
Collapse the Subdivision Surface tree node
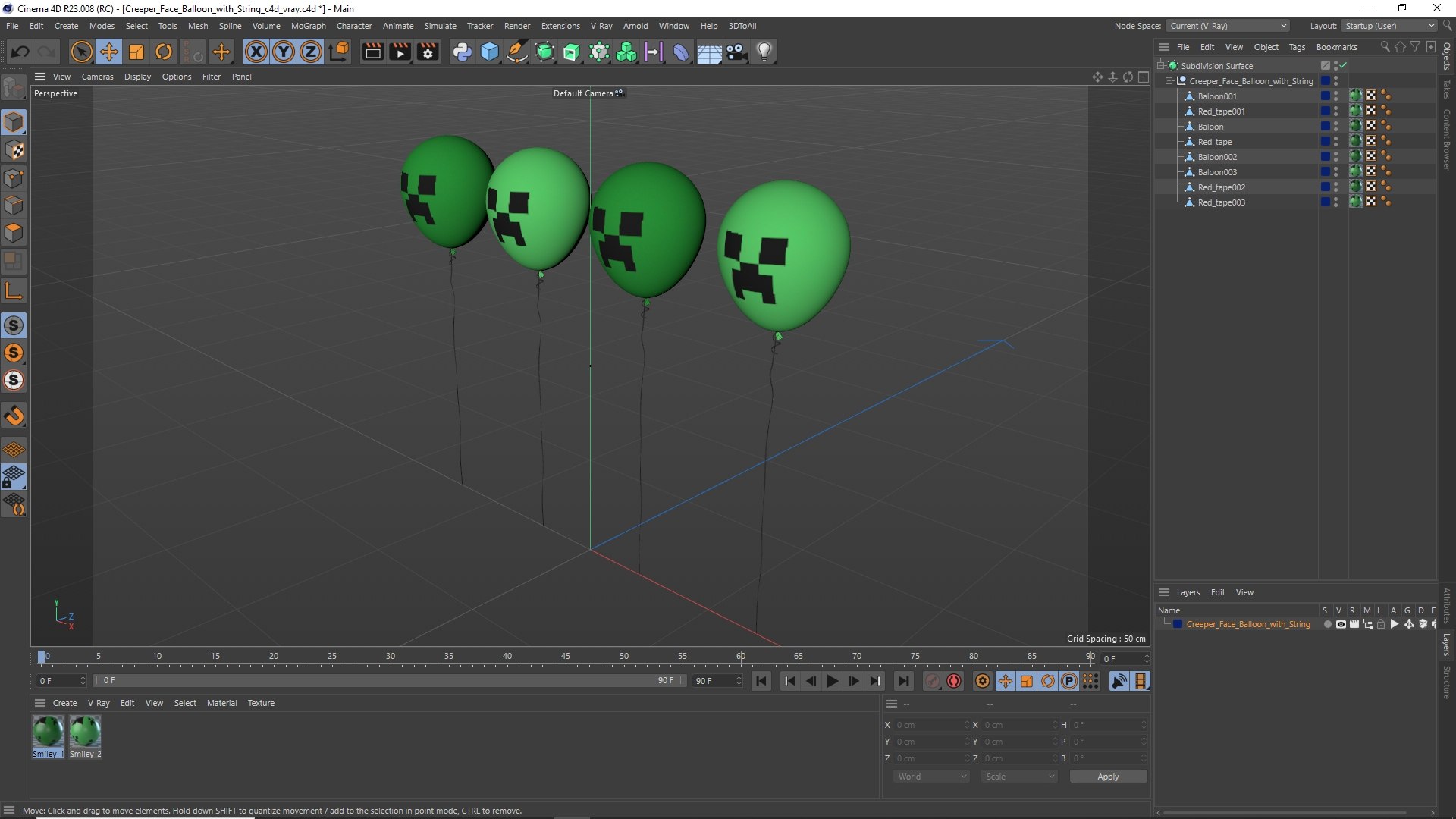[1160, 65]
